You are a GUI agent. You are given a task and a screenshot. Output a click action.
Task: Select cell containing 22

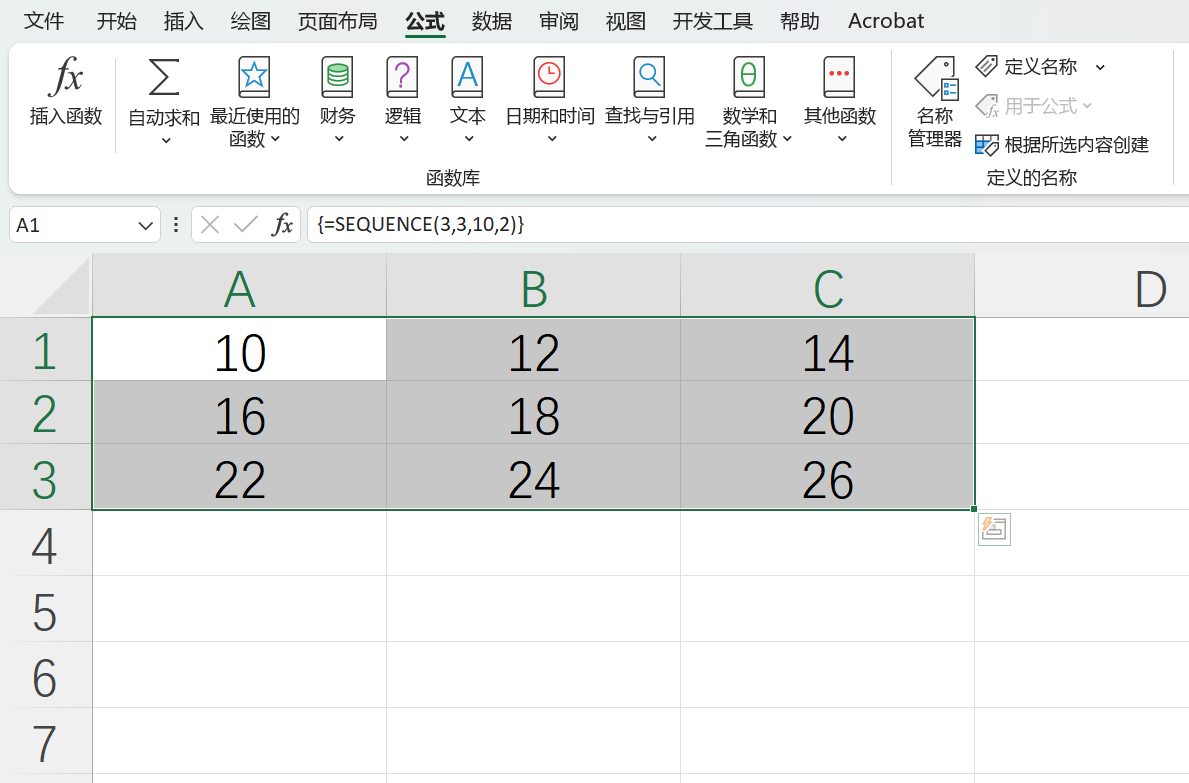240,478
